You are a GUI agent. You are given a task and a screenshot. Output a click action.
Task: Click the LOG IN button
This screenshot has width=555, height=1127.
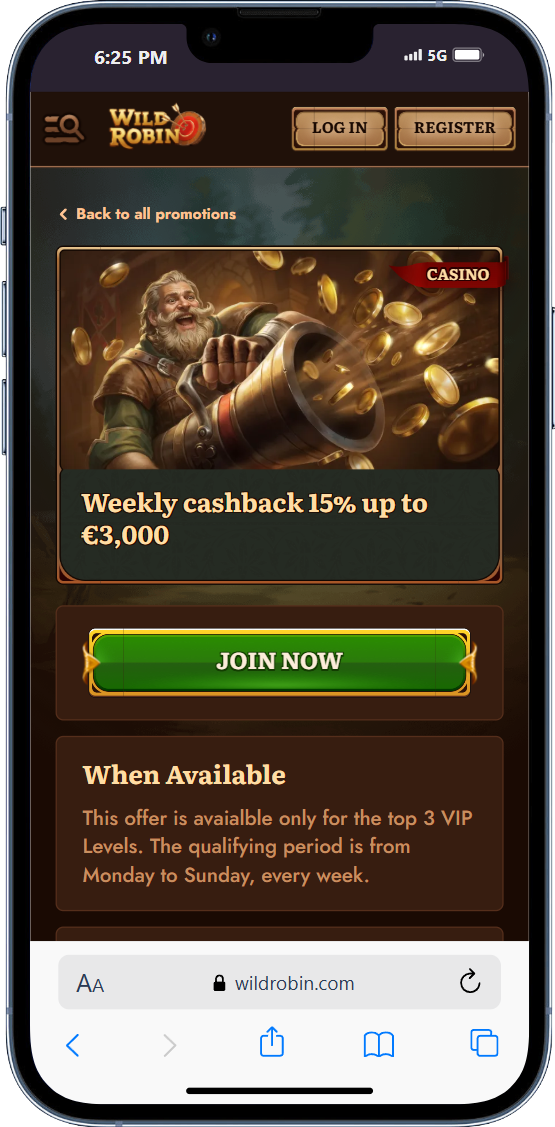point(339,128)
